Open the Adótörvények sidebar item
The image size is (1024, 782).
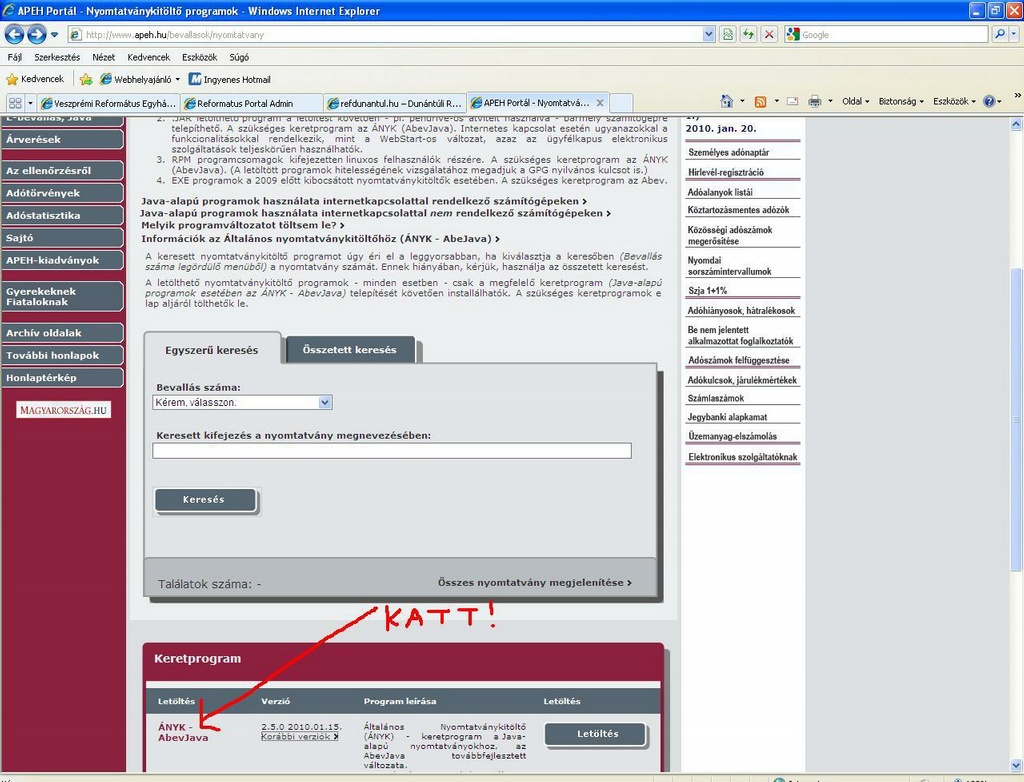pyautogui.click(x=63, y=193)
